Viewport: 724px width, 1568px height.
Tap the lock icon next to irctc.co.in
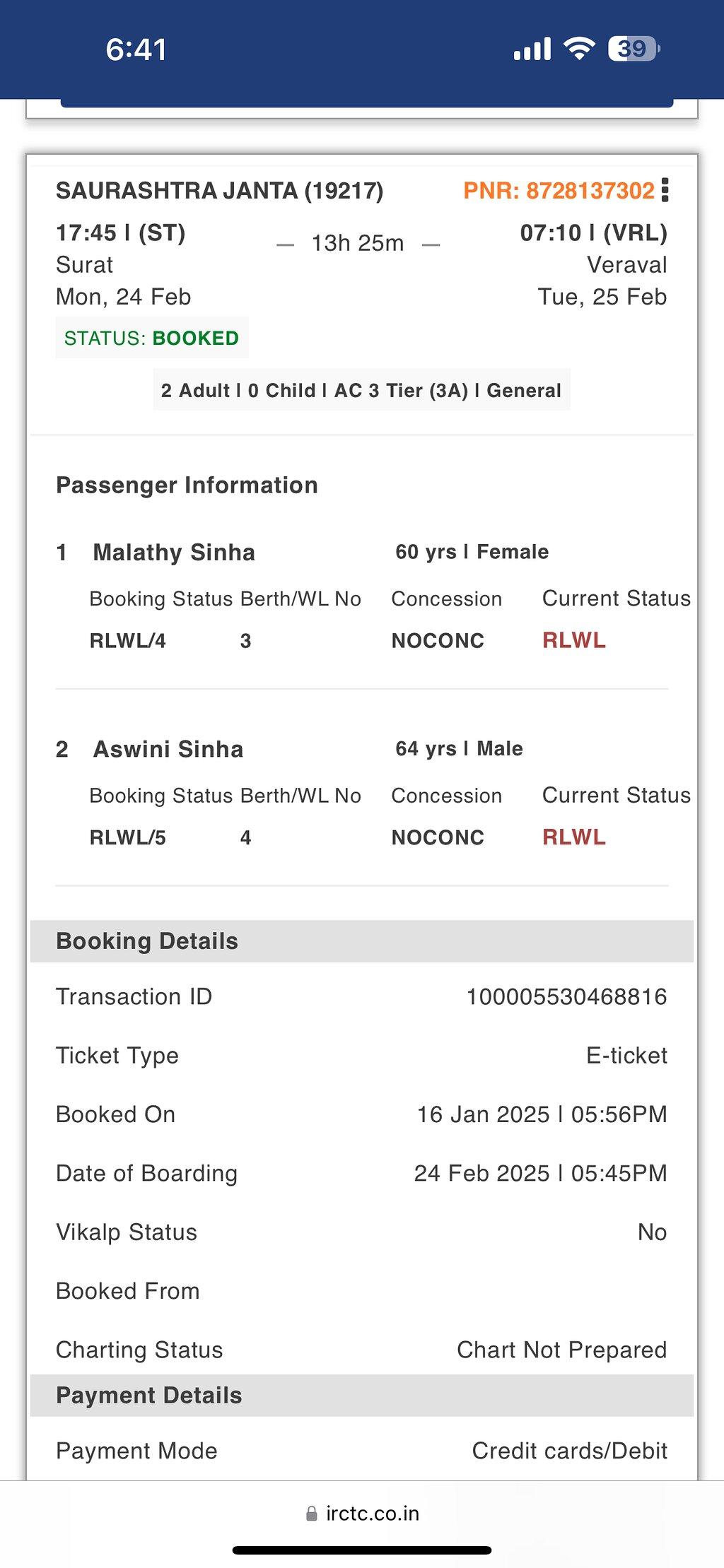click(x=311, y=1513)
